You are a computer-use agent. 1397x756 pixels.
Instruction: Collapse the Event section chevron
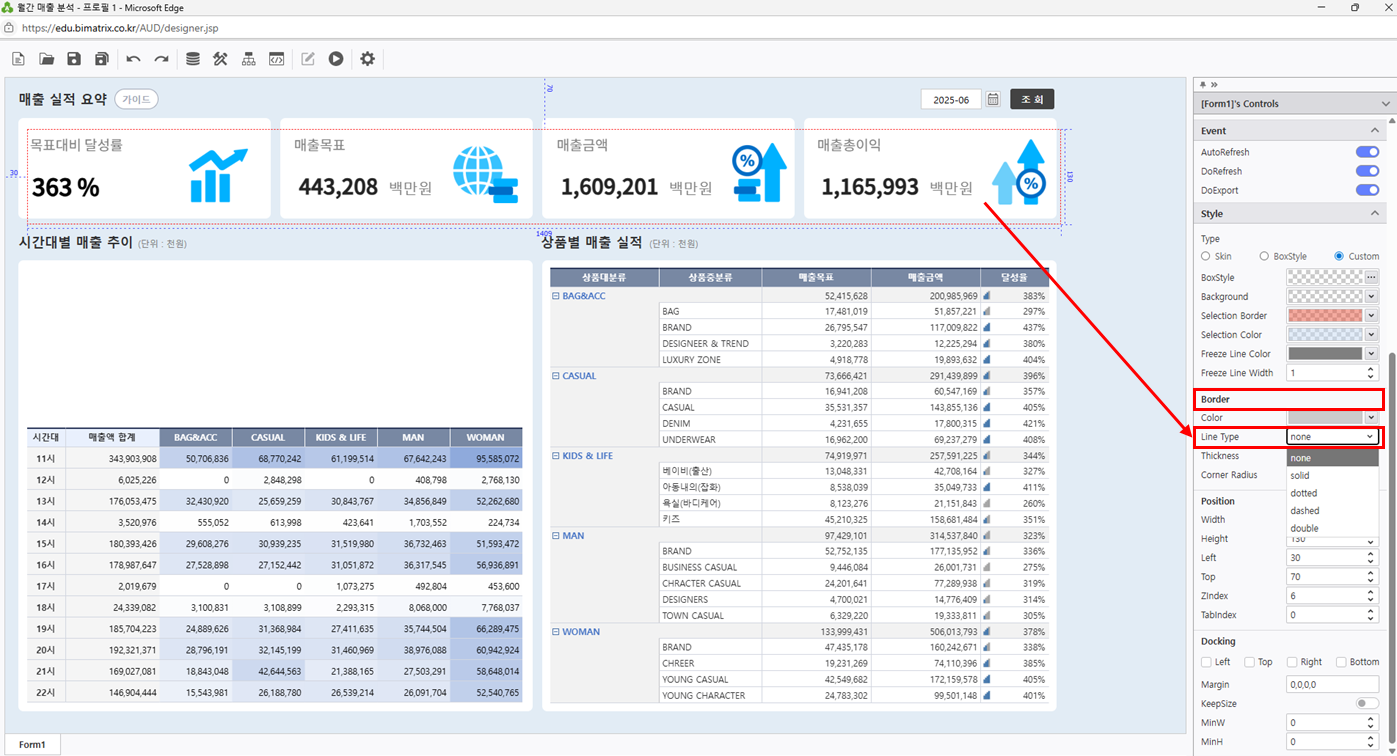point(1375,131)
